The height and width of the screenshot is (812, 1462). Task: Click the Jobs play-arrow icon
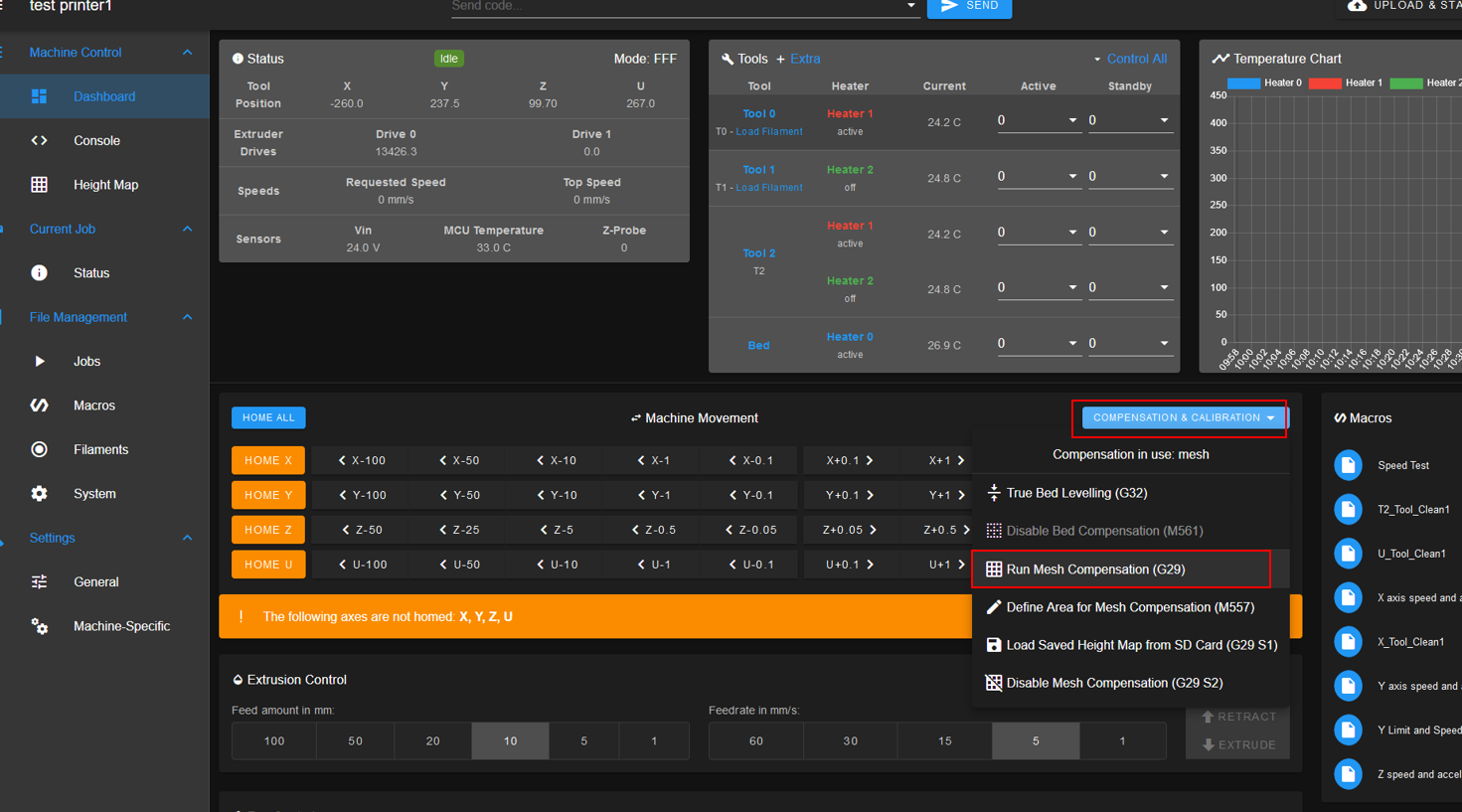(x=39, y=361)
